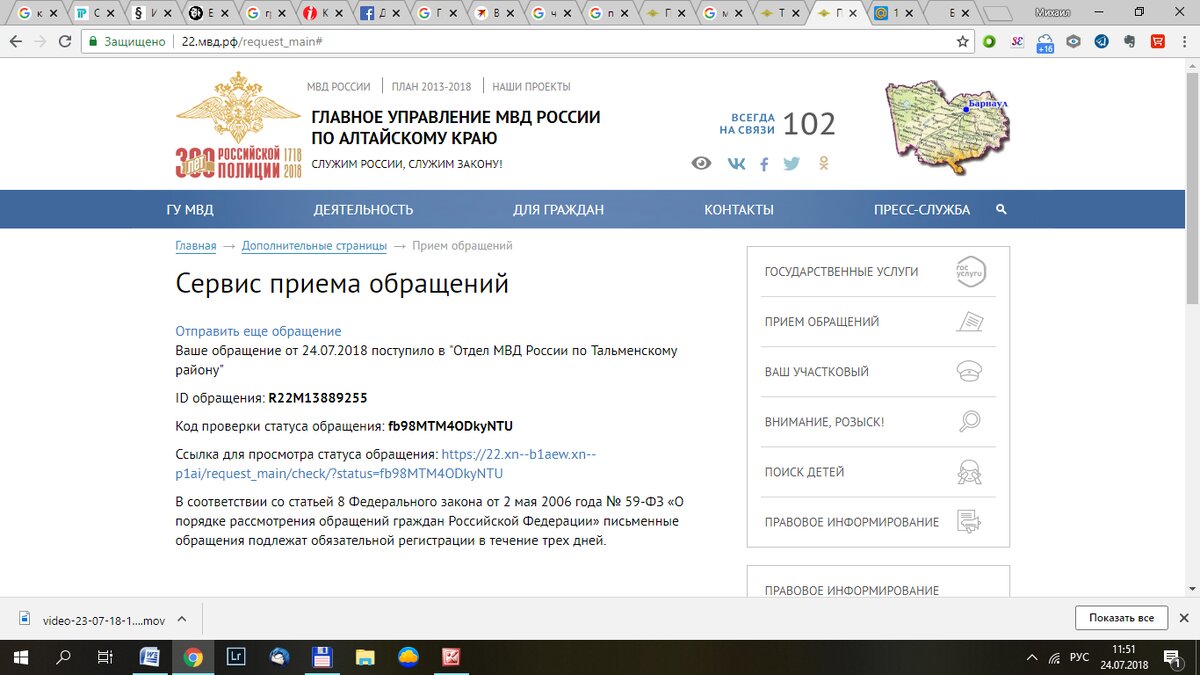The width and height of the screenshot is (1200, 675).
Task: Click the eye icon for visually impaired version
Action: click(702, 162)
